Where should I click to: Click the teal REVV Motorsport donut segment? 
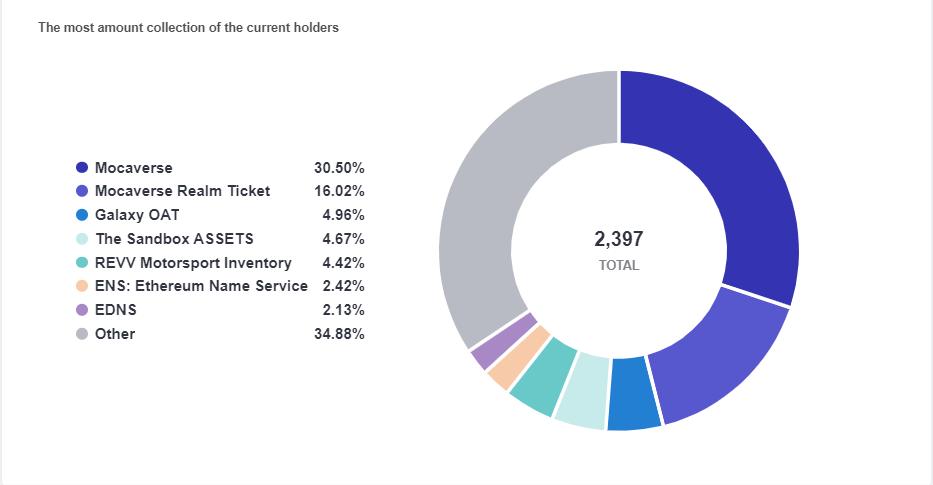543,377
